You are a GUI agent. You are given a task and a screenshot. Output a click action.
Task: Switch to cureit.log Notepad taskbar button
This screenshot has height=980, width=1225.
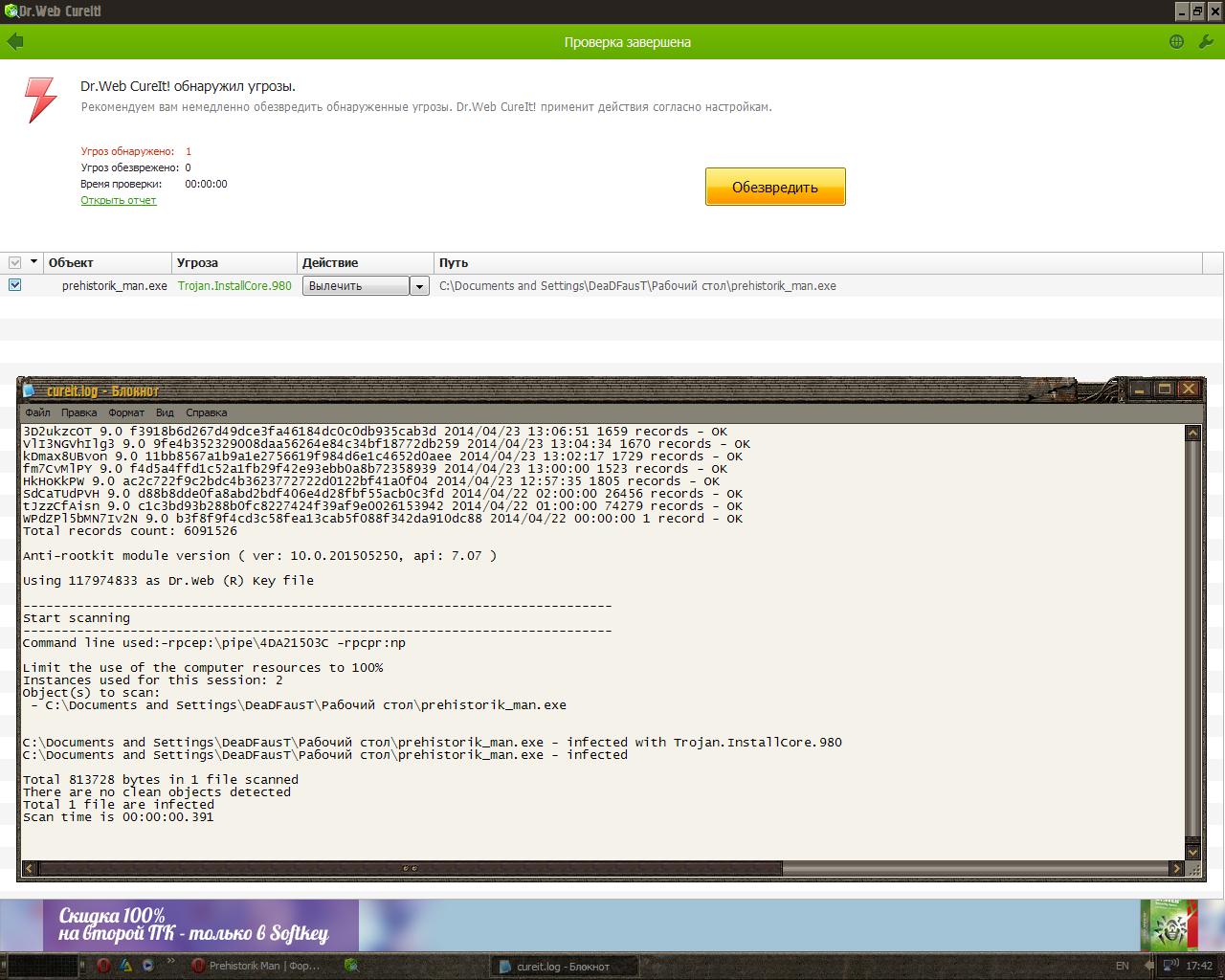pyautogui.click(x=563, y=966)
